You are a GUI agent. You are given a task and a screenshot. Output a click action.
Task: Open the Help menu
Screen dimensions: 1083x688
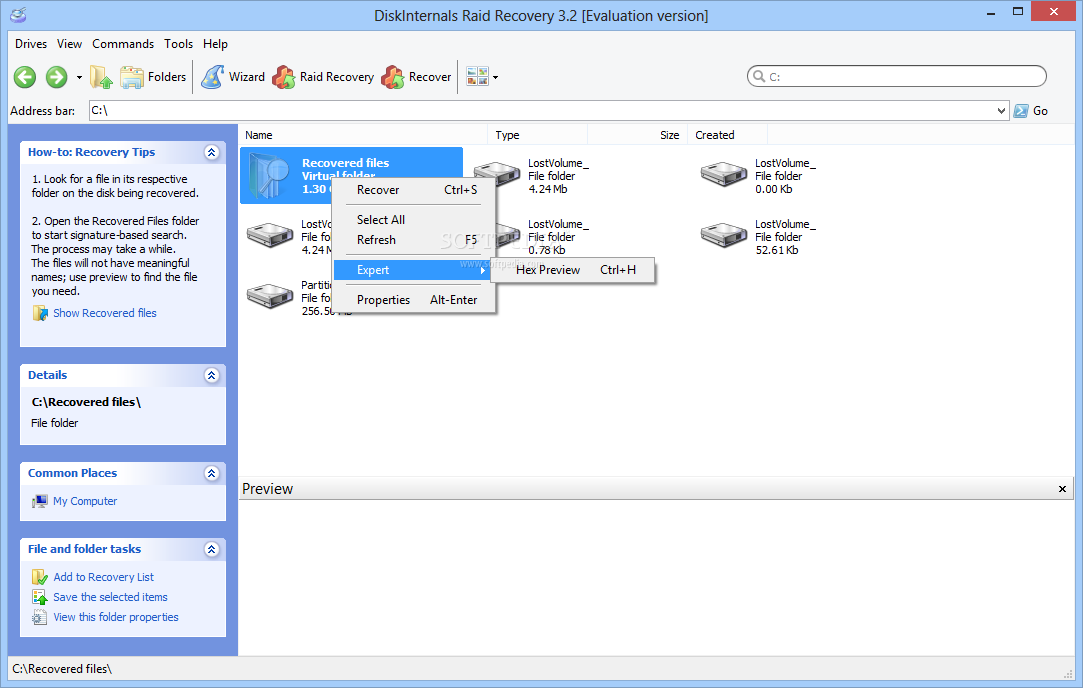coord(215,44)
